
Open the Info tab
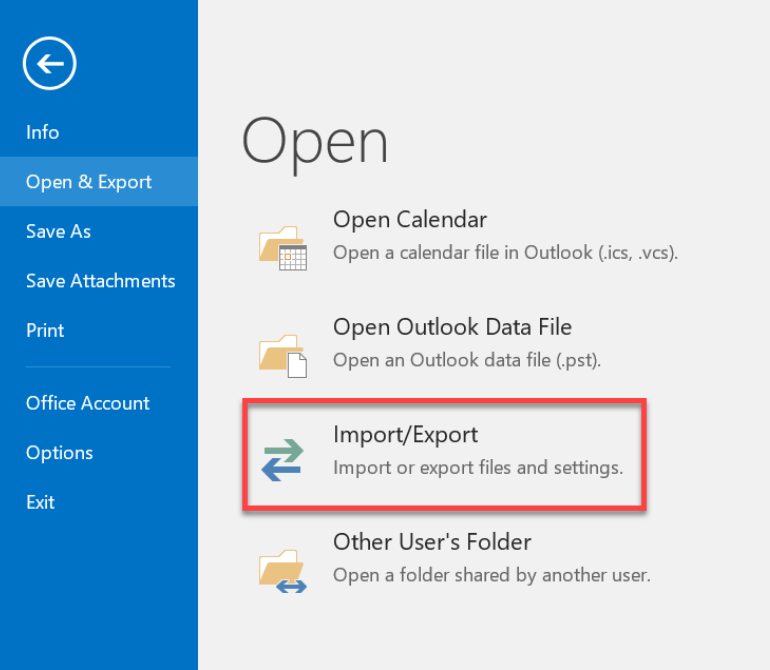[99, 132]
